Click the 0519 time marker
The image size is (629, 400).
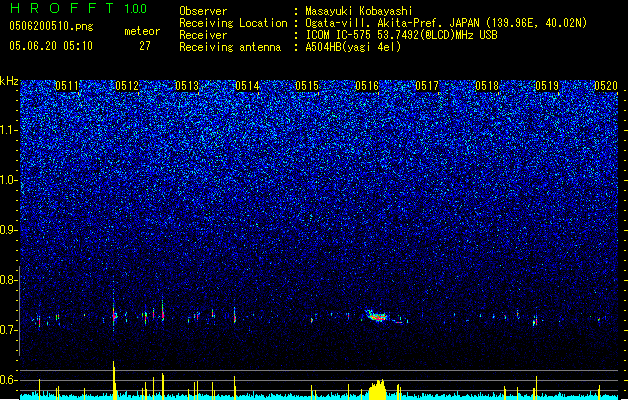tap(547, 86)
